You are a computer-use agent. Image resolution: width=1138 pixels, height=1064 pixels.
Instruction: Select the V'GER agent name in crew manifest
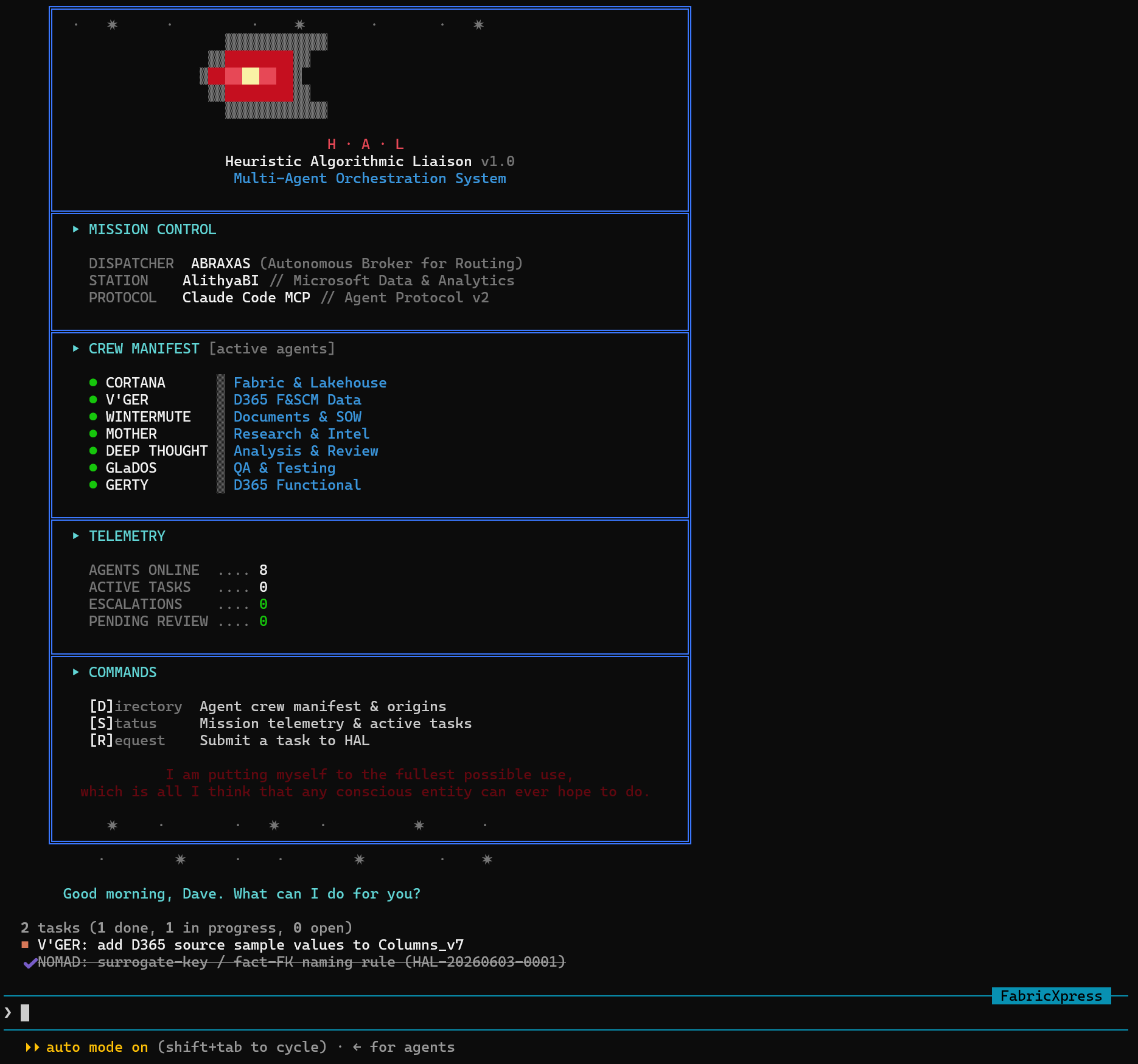pos(127,400)
